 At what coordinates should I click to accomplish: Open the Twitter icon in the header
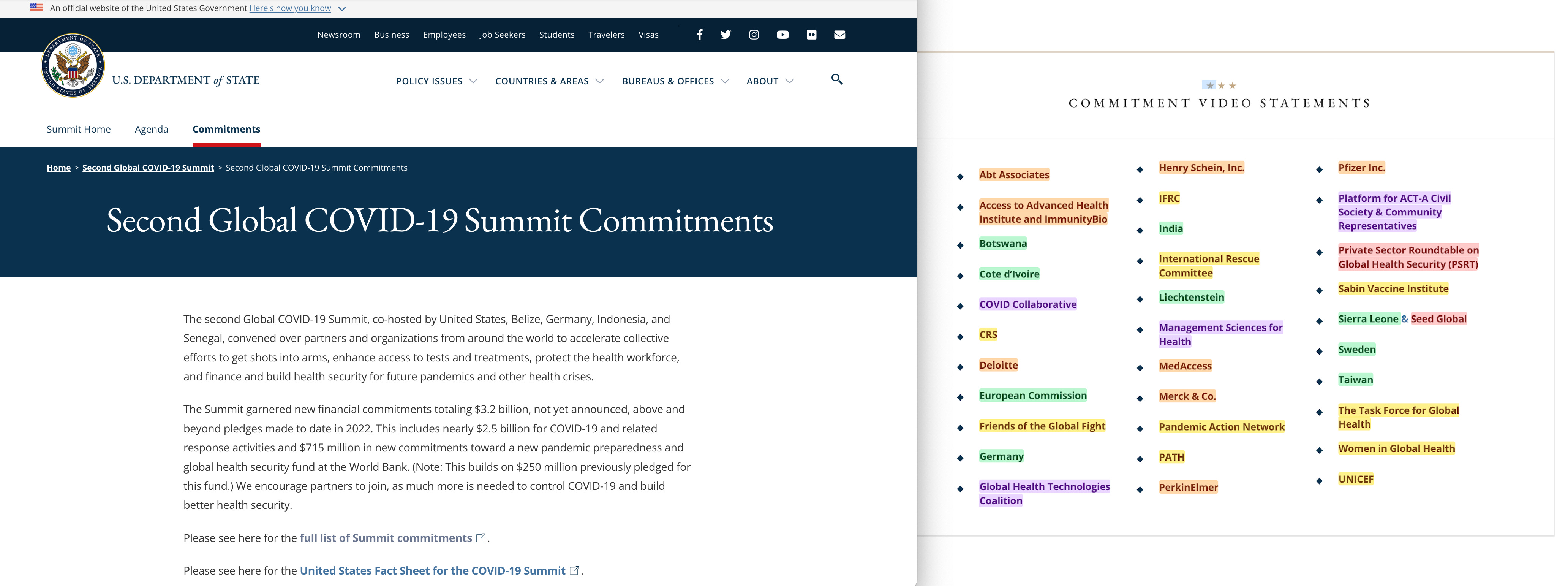point(726,35)
